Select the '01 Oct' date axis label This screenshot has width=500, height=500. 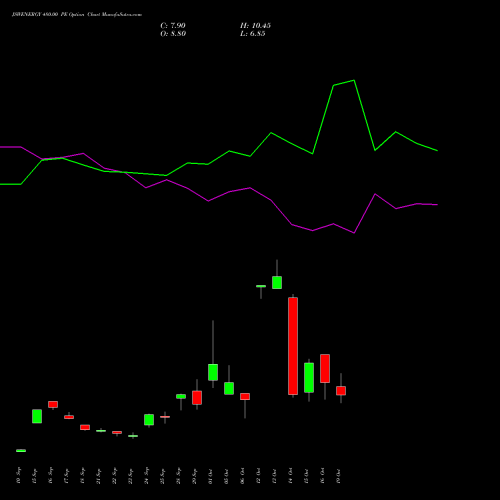click(210, 476)
